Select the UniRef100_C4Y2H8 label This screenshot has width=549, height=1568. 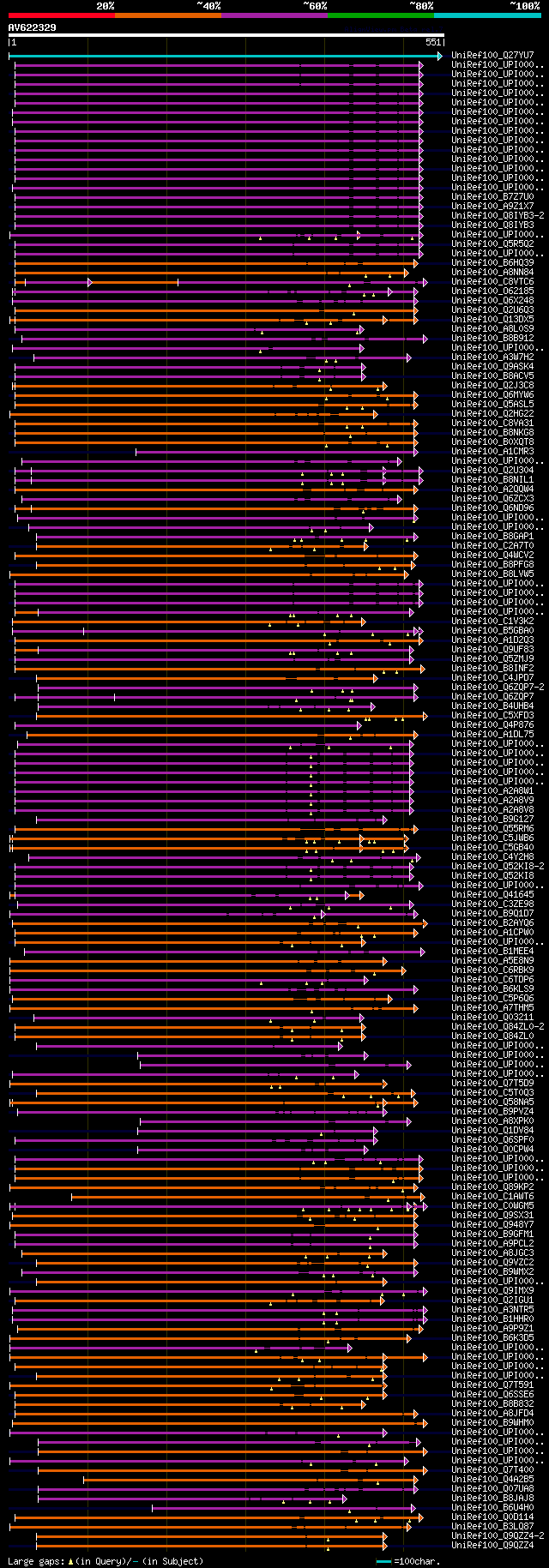point(492,856)
